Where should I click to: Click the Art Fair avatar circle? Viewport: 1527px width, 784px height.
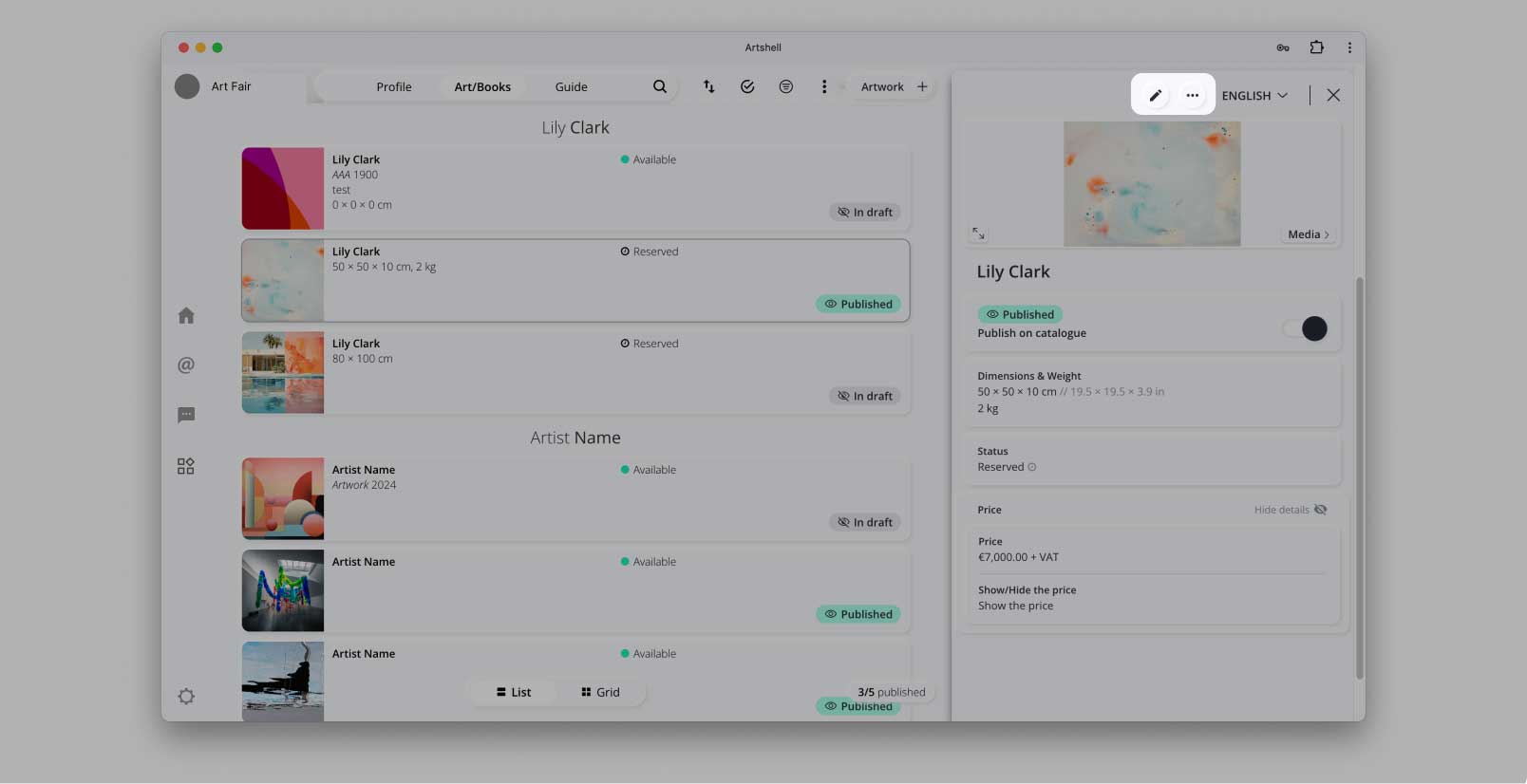point(187,86)
